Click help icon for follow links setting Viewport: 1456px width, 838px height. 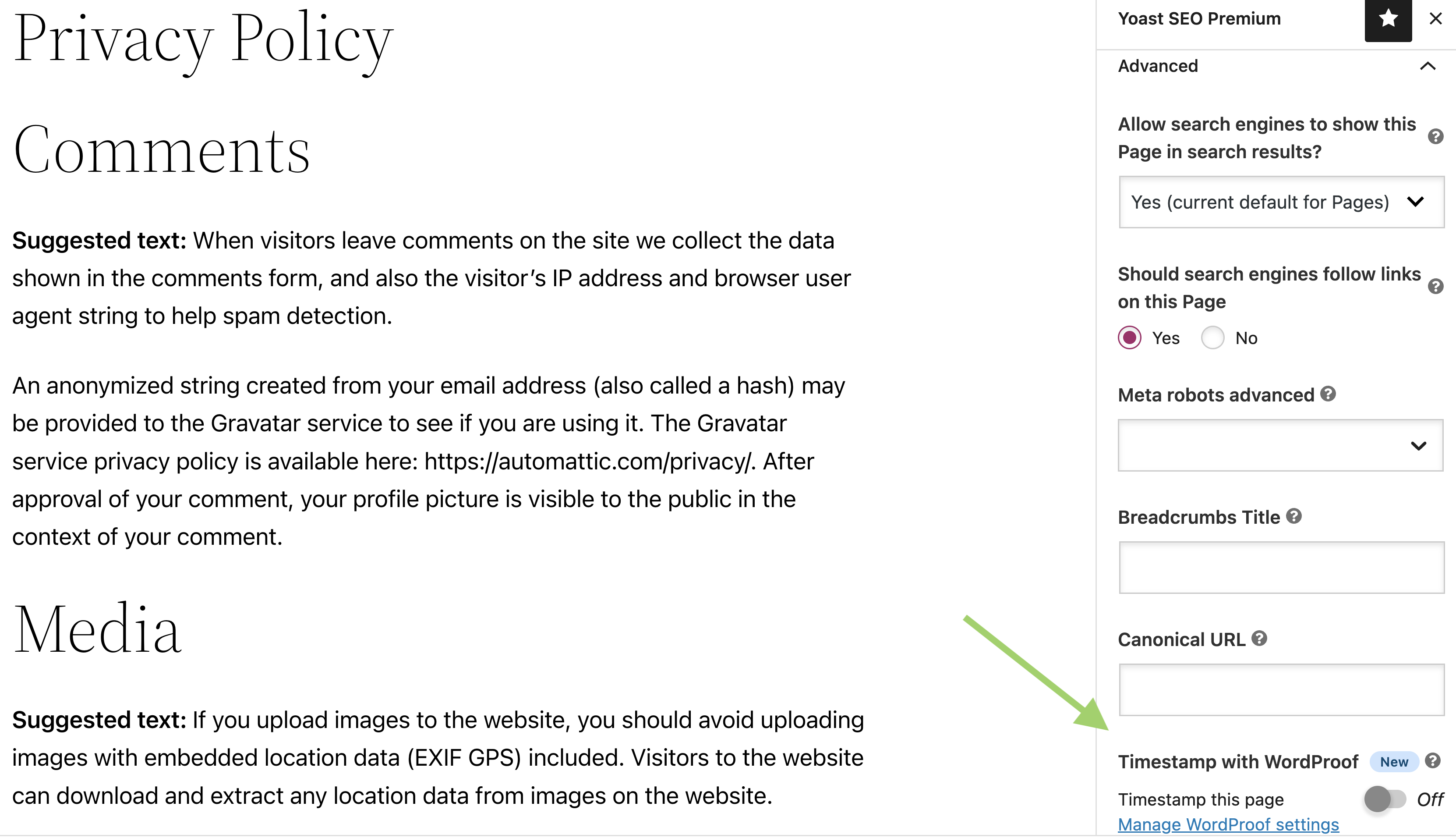tap(1435, 287)
